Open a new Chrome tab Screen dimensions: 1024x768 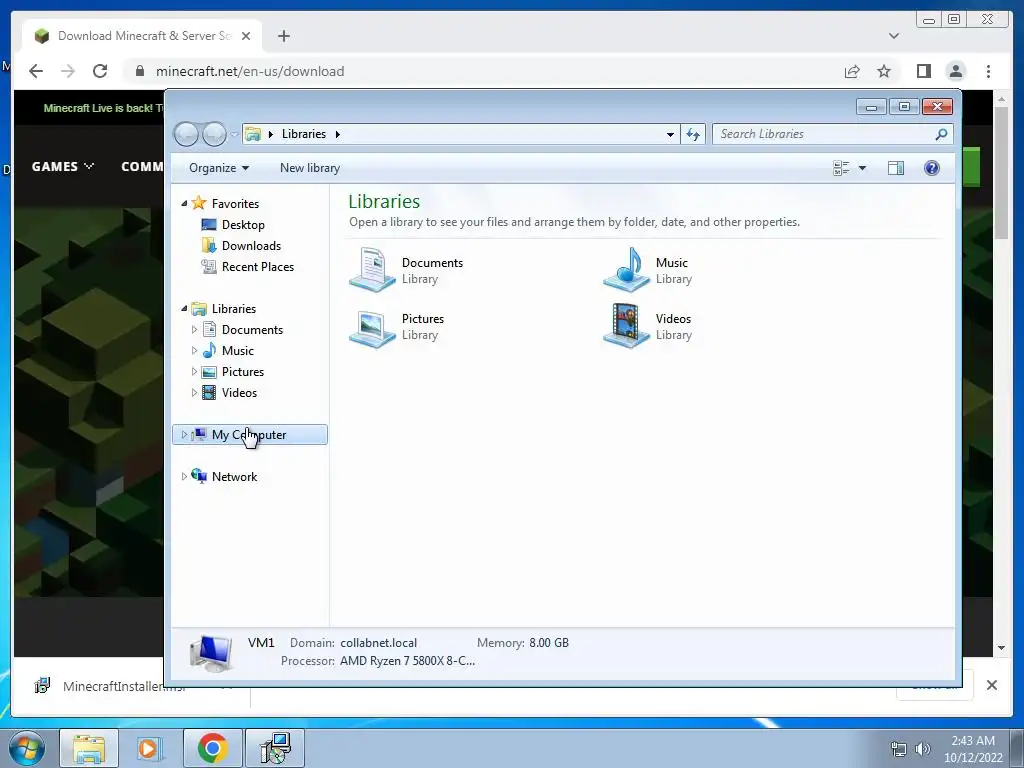tap(283, 36)
